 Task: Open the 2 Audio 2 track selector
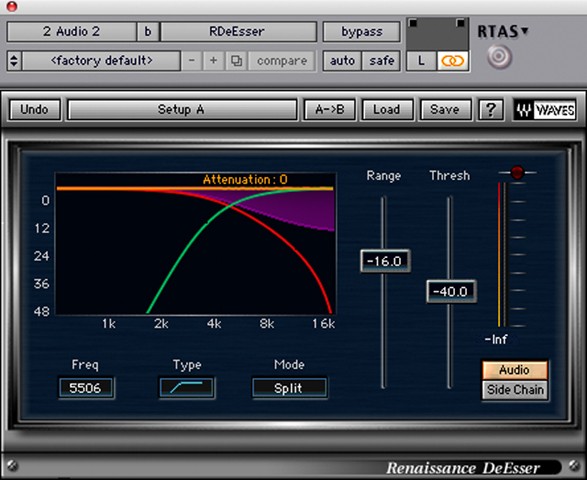[72, 32]
